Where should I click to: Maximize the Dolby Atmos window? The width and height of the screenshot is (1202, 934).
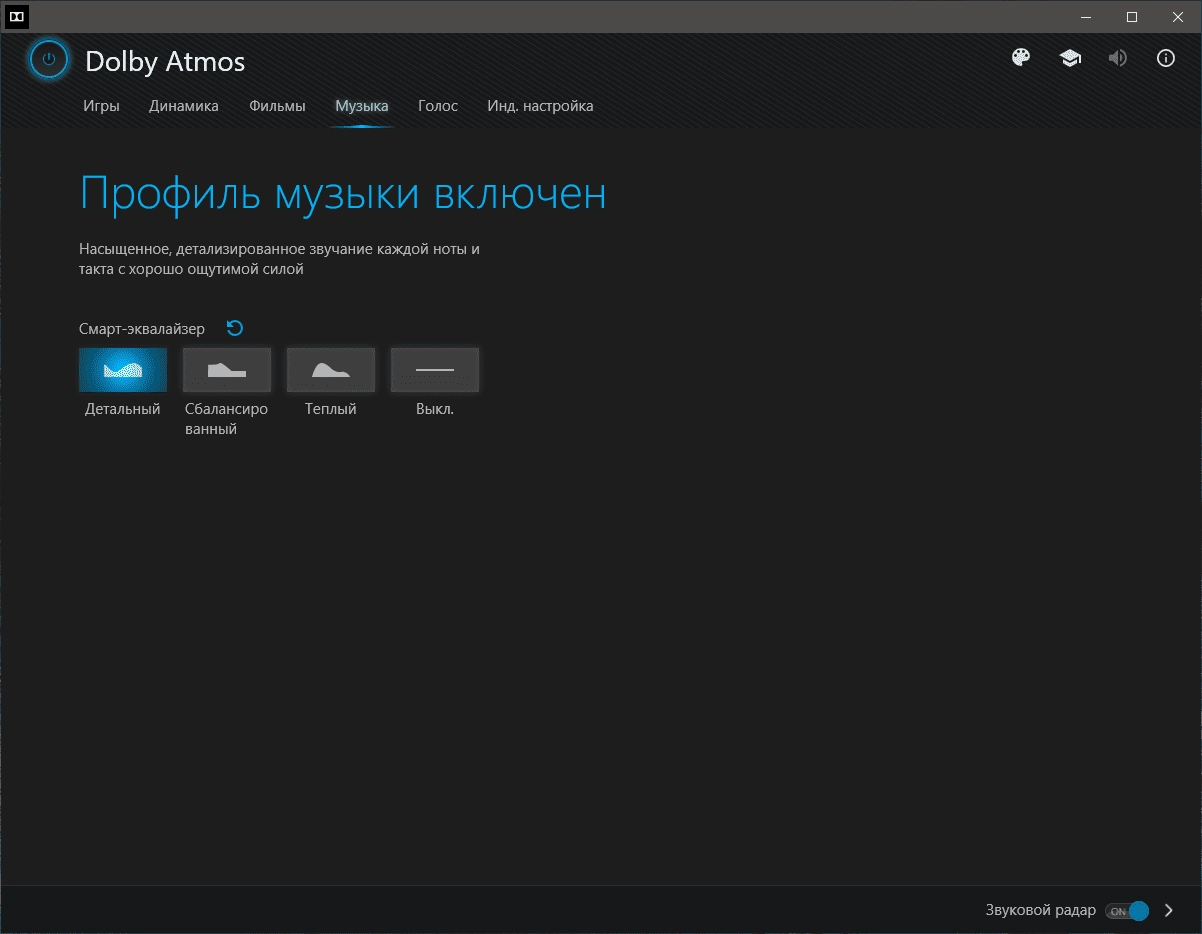coord(1132,16)
